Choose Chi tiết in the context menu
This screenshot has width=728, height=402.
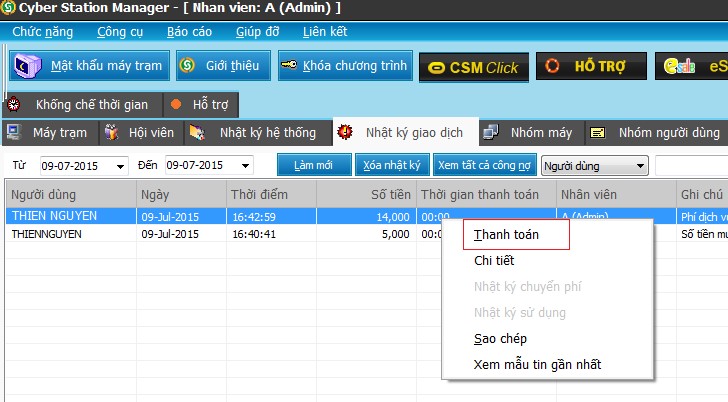tap(494, 261)
